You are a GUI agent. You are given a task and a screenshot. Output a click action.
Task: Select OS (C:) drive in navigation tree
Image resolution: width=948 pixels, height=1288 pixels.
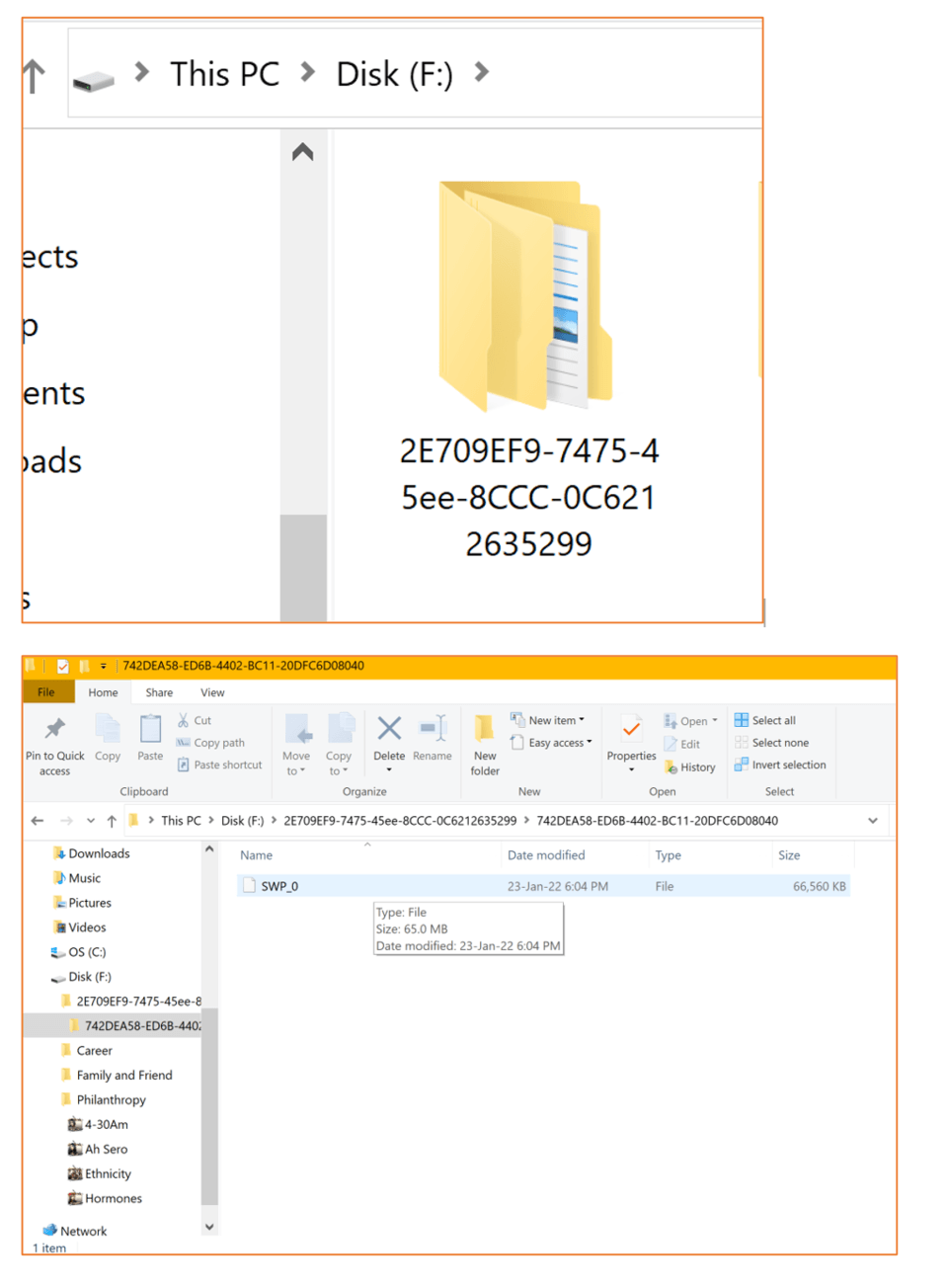[x=87, y=952]
